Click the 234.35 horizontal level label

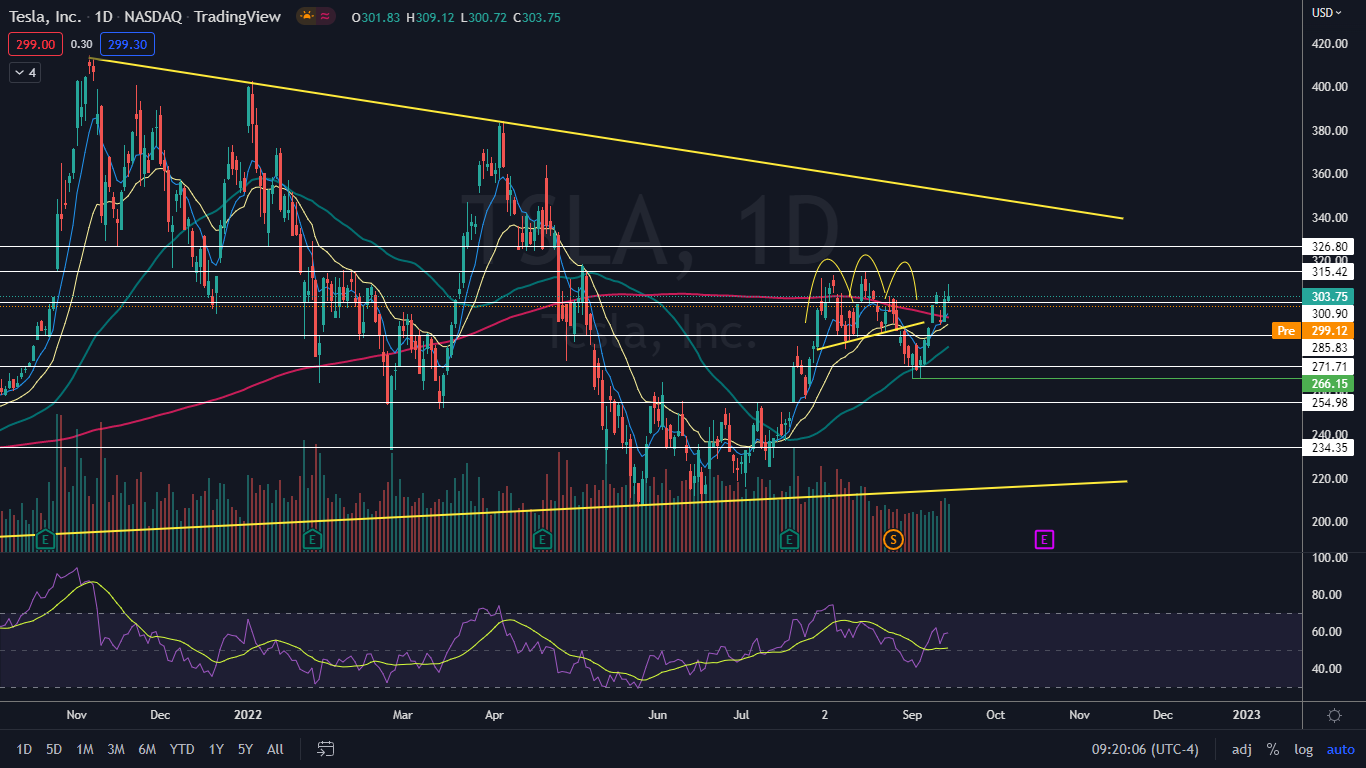(x=1329, y=448)
